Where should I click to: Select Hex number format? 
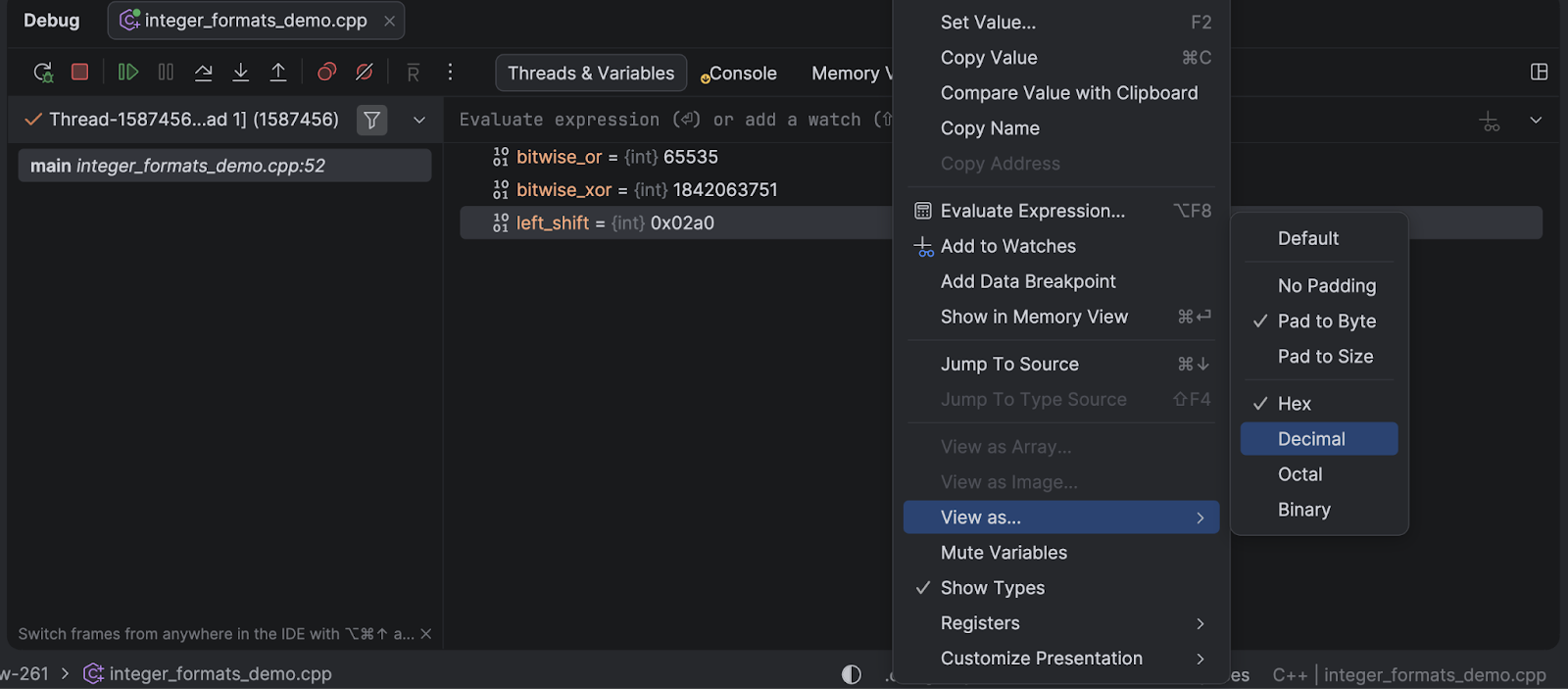(x=1294, y=404)
